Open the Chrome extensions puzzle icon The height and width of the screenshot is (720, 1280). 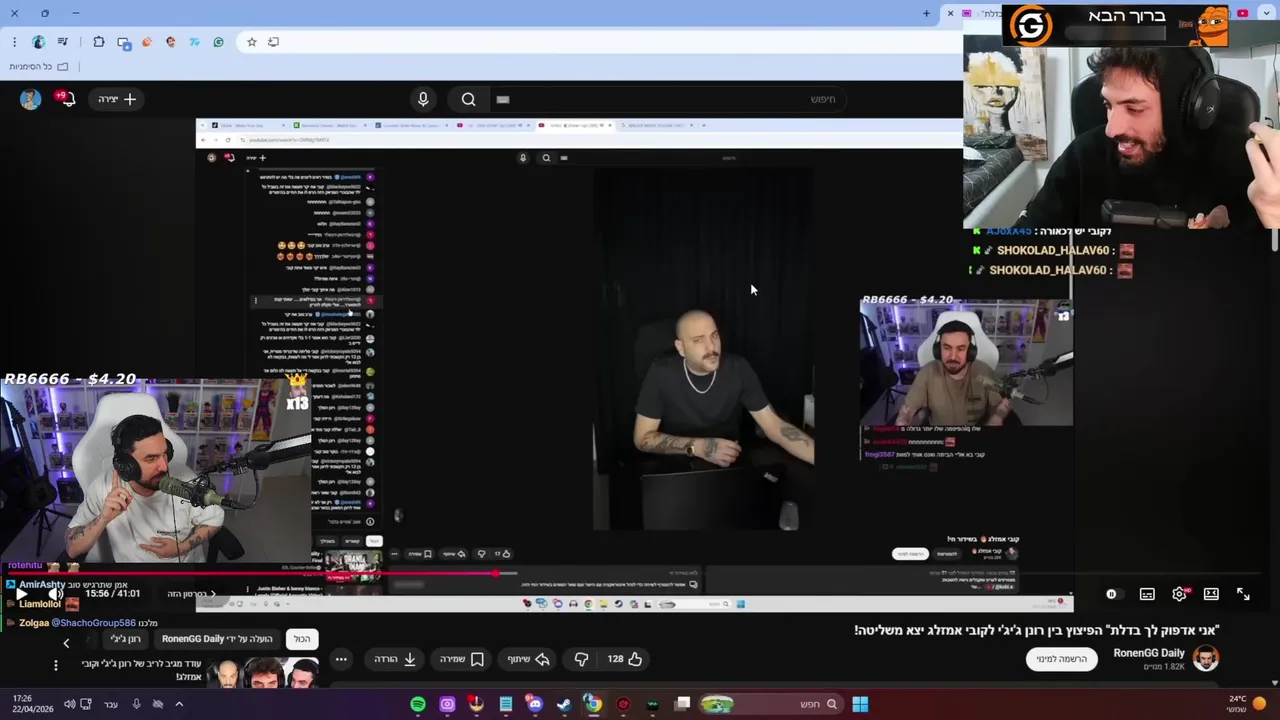tap(99, 42)
